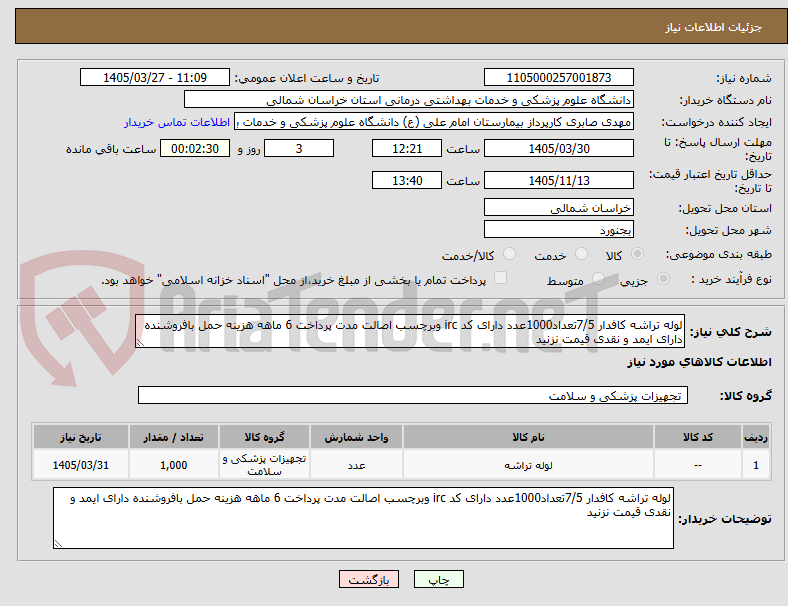Click the نام کالا column header
Image resolution: width=788 pixels, height=606 pixels.
point(528,437)
